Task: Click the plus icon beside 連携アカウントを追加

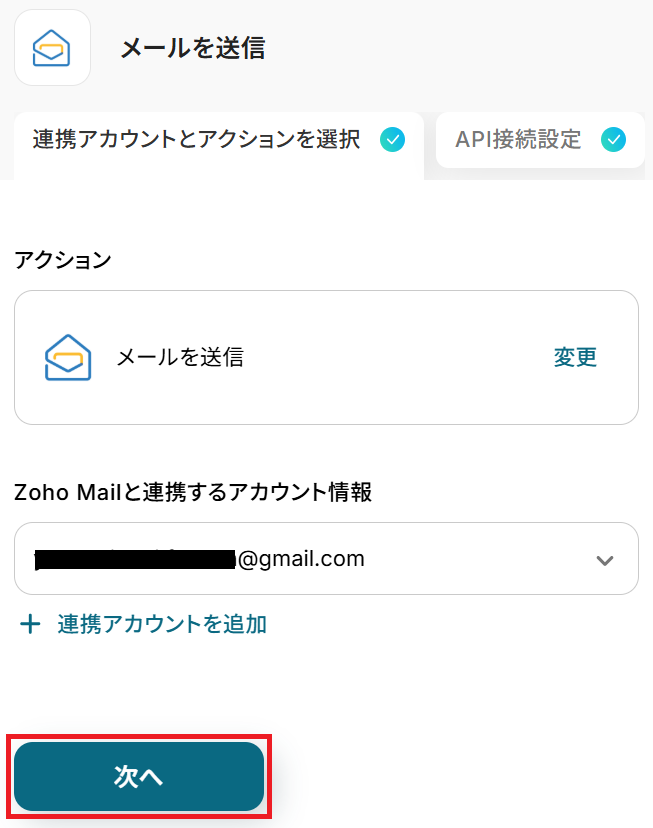Action: pos(31,625)
